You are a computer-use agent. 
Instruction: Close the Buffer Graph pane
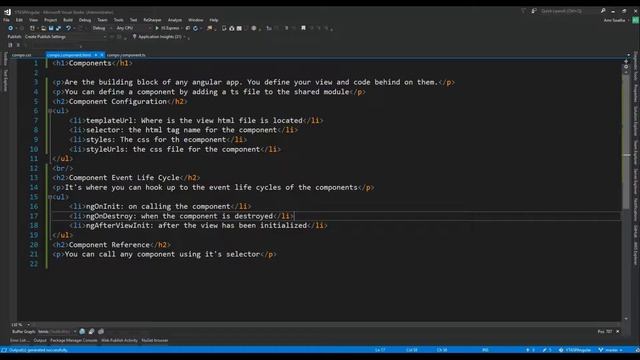click(618, 331)
